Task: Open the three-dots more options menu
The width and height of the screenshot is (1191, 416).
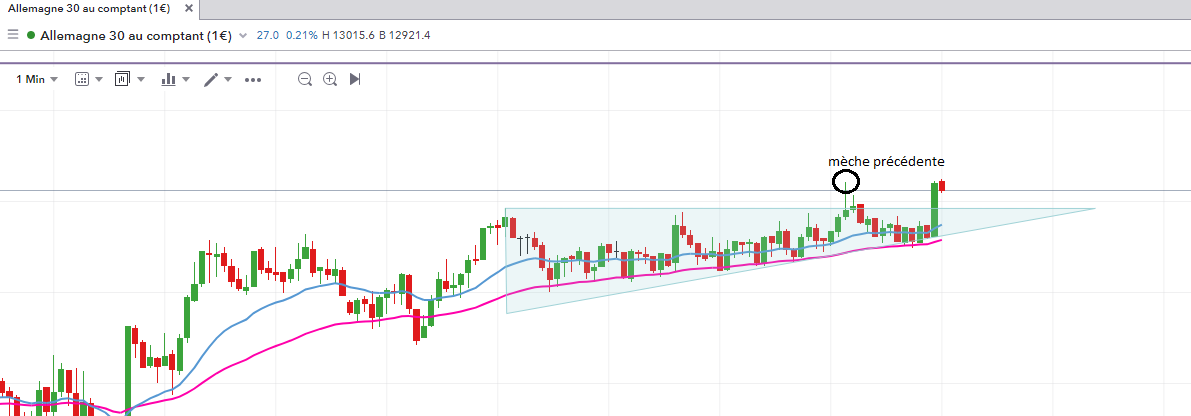Action: [252, 79]
